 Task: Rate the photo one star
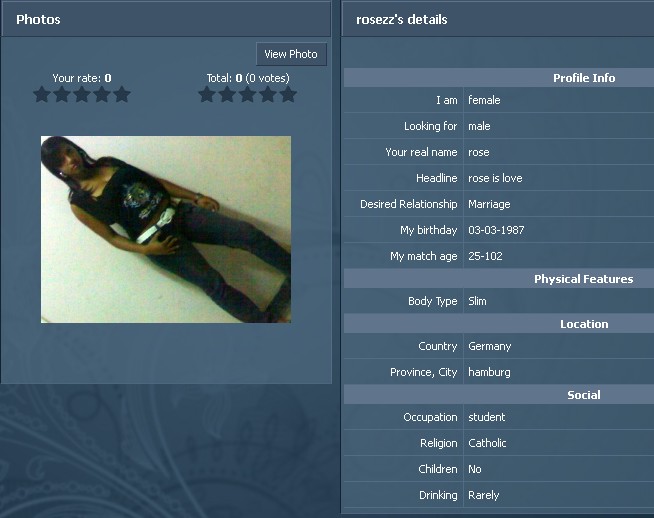point(42,94)
